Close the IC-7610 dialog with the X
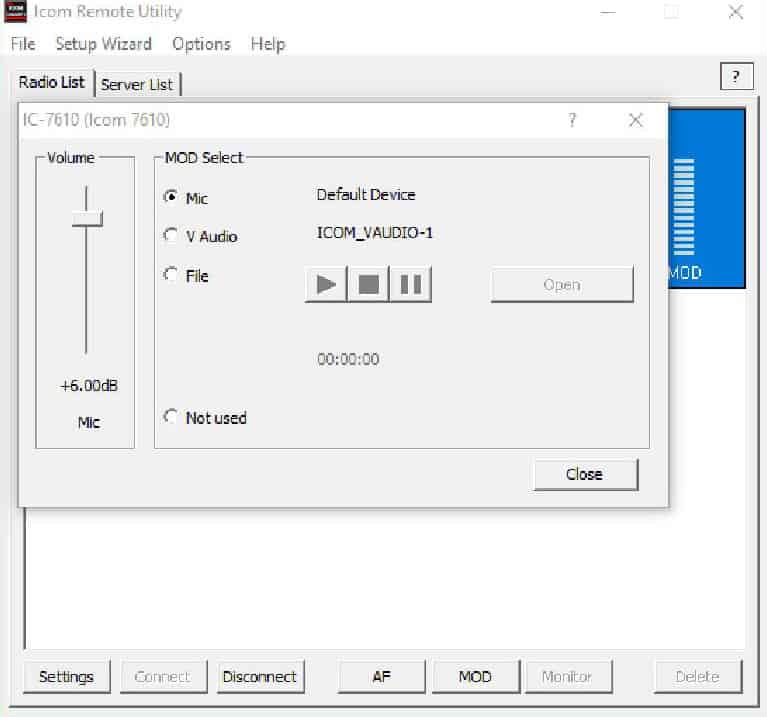The image size is (767, 717). pos(635,120)
